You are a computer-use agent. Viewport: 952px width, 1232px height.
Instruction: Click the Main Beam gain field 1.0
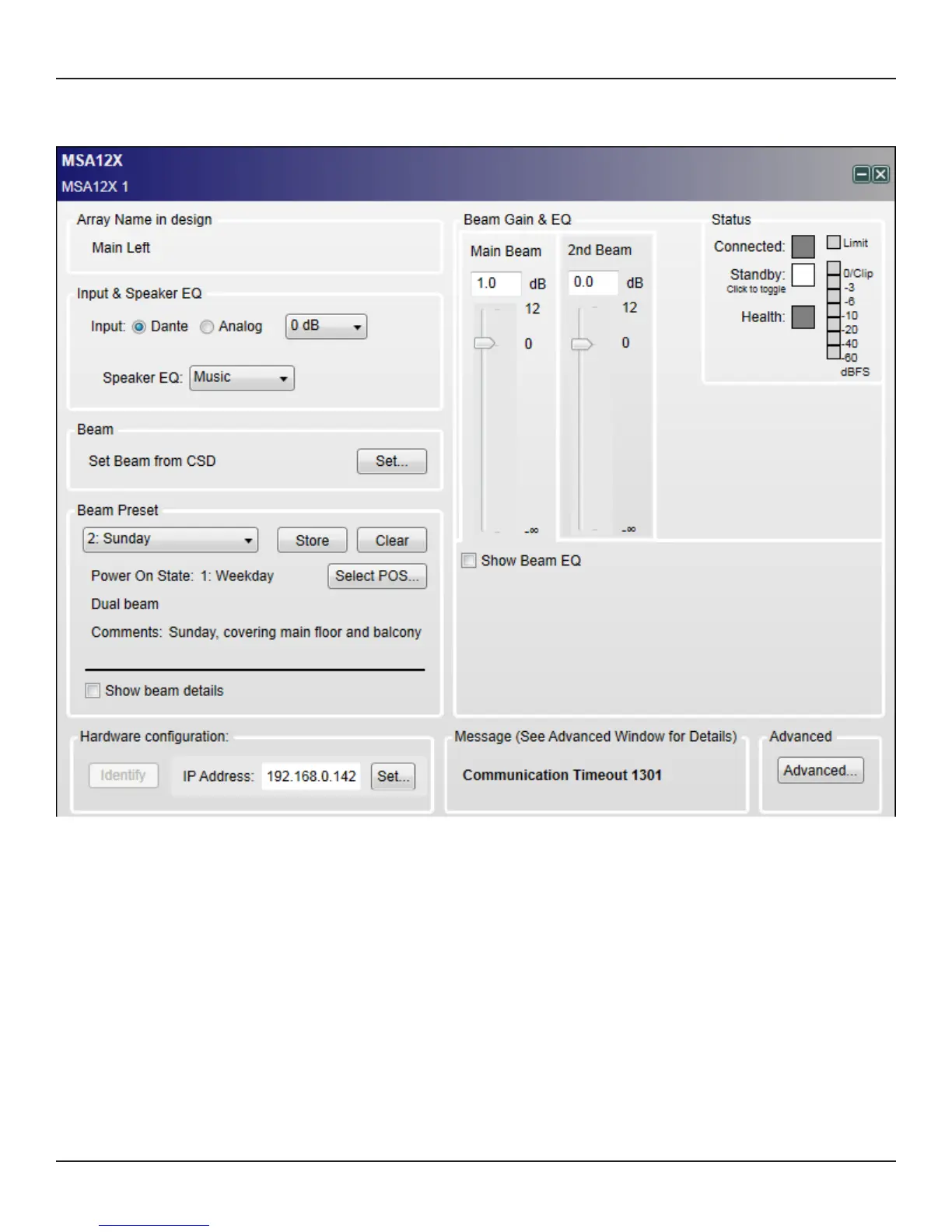(495, 283)
